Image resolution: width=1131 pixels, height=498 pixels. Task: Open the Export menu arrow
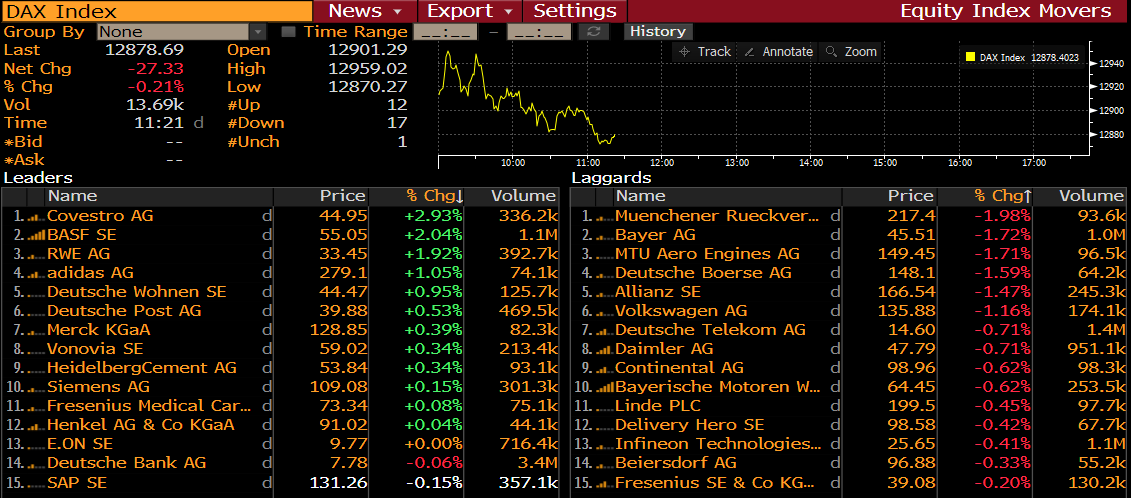pos(509,12)
